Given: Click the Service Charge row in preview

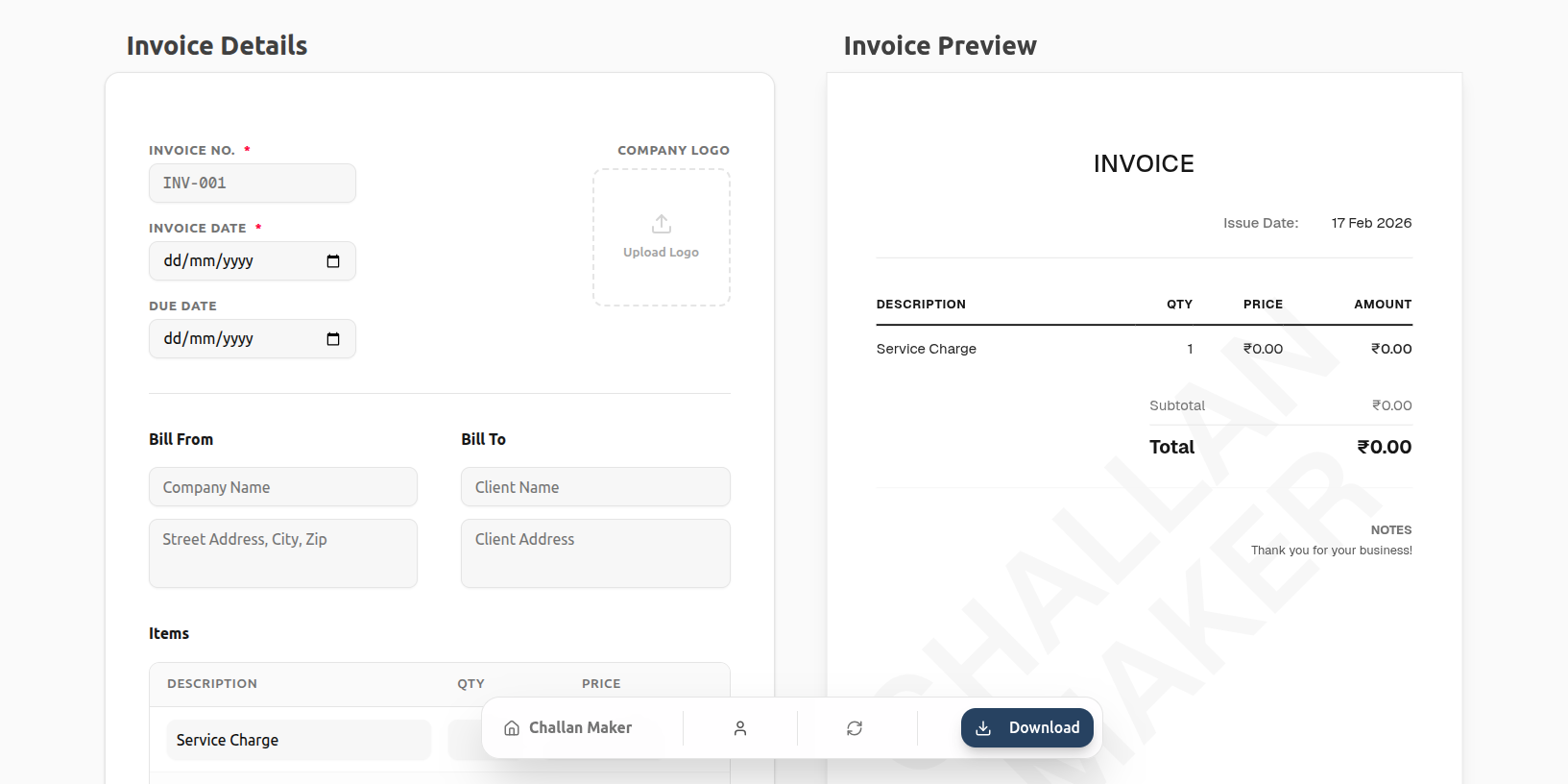Looking at the screenshot, I should [927, 349].
